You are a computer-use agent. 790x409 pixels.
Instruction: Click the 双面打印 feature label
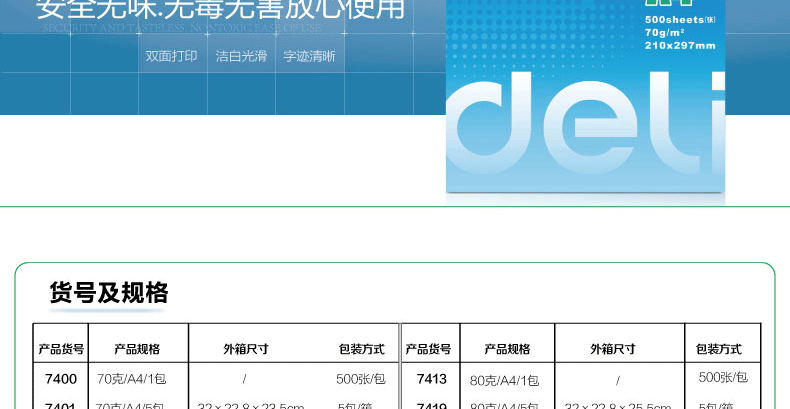[x=171, y=56]
